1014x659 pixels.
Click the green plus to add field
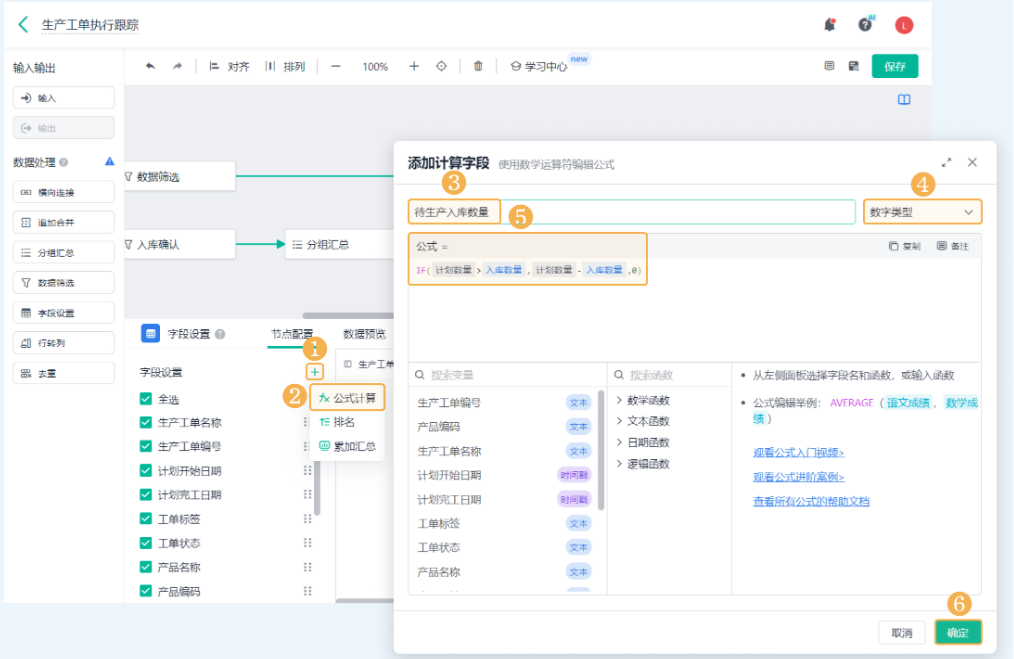(315, 372)
